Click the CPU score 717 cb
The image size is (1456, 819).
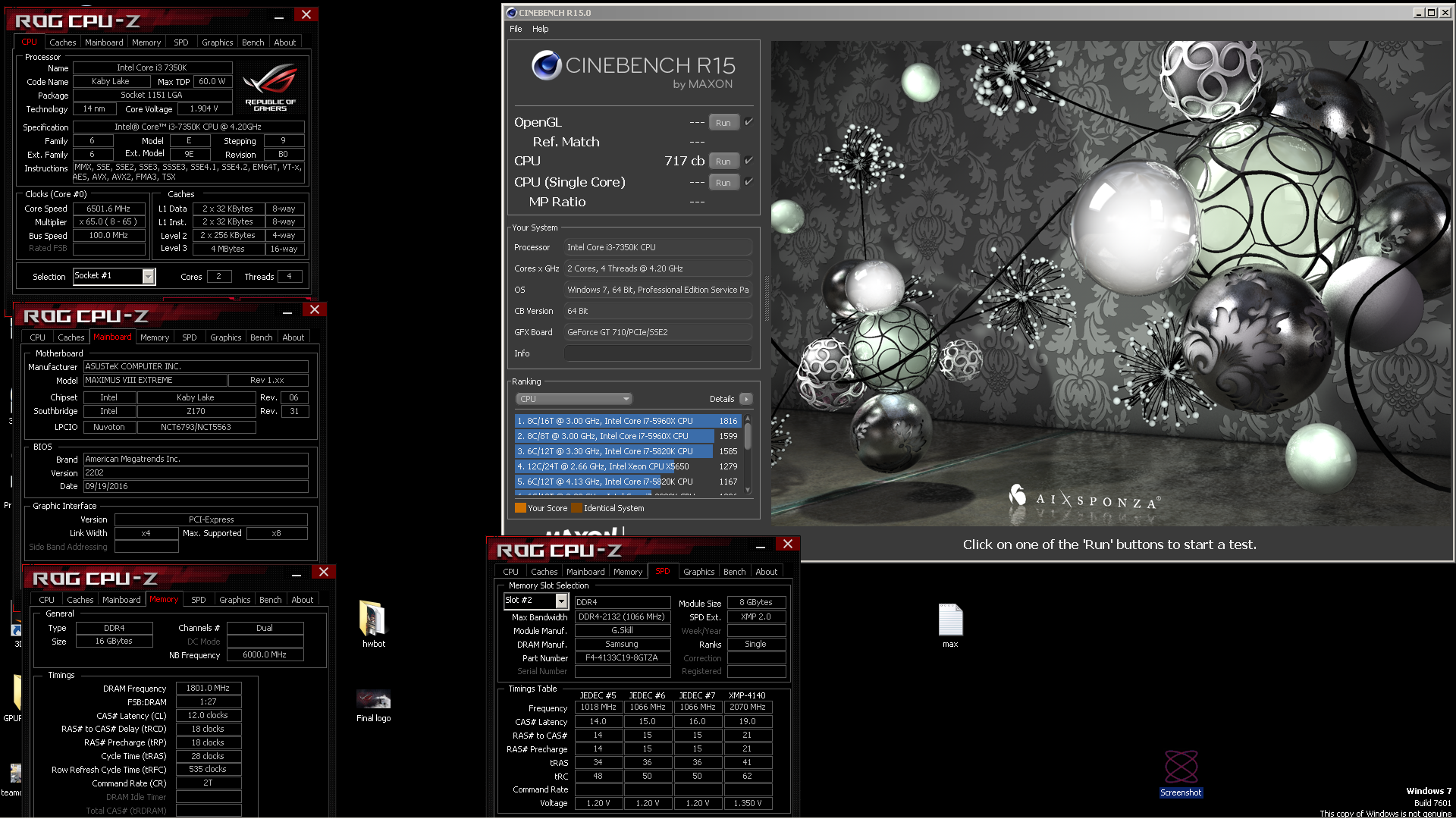pos(685,161)
